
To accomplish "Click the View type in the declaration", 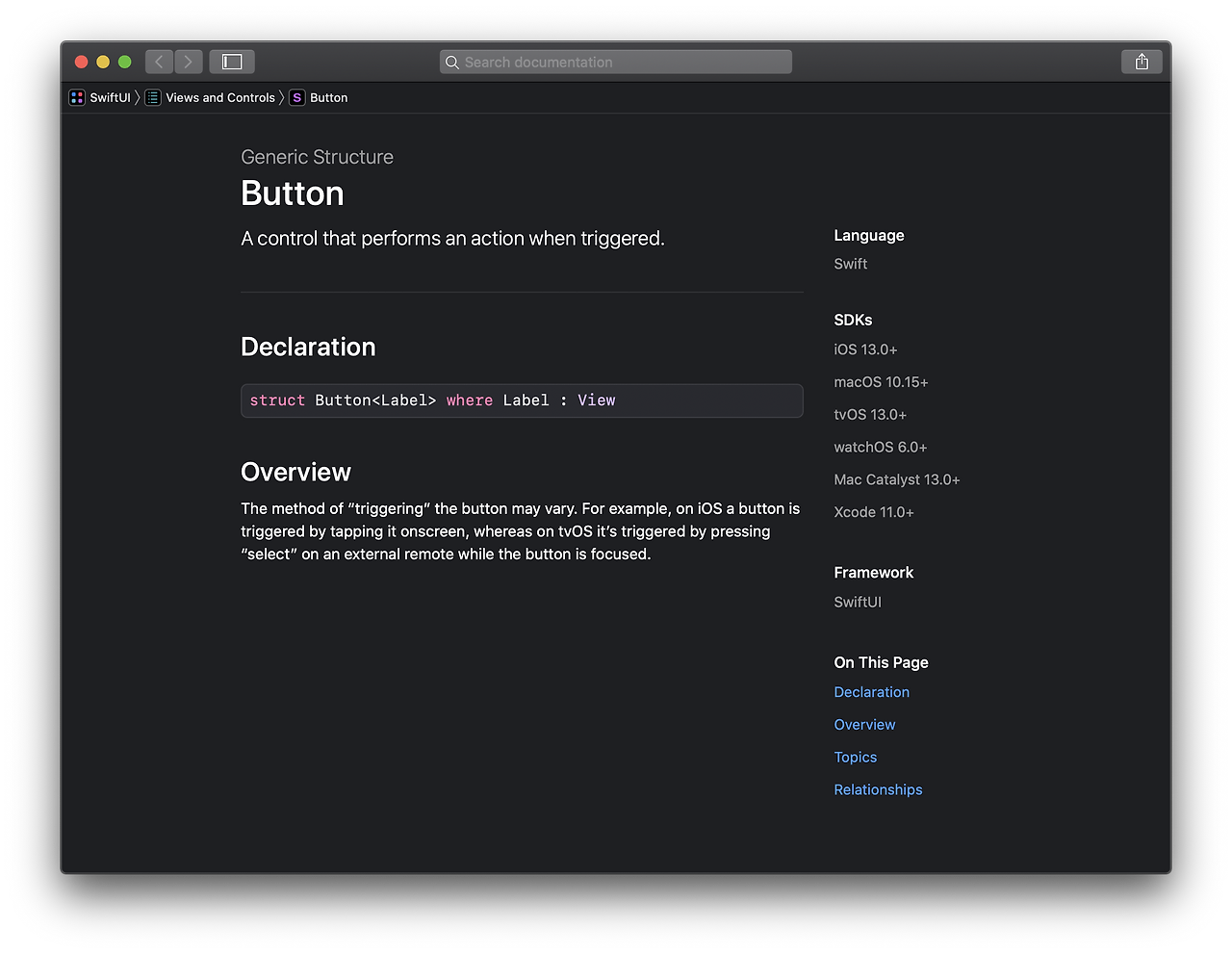I will pyautogui.click(x=596, y=400).
